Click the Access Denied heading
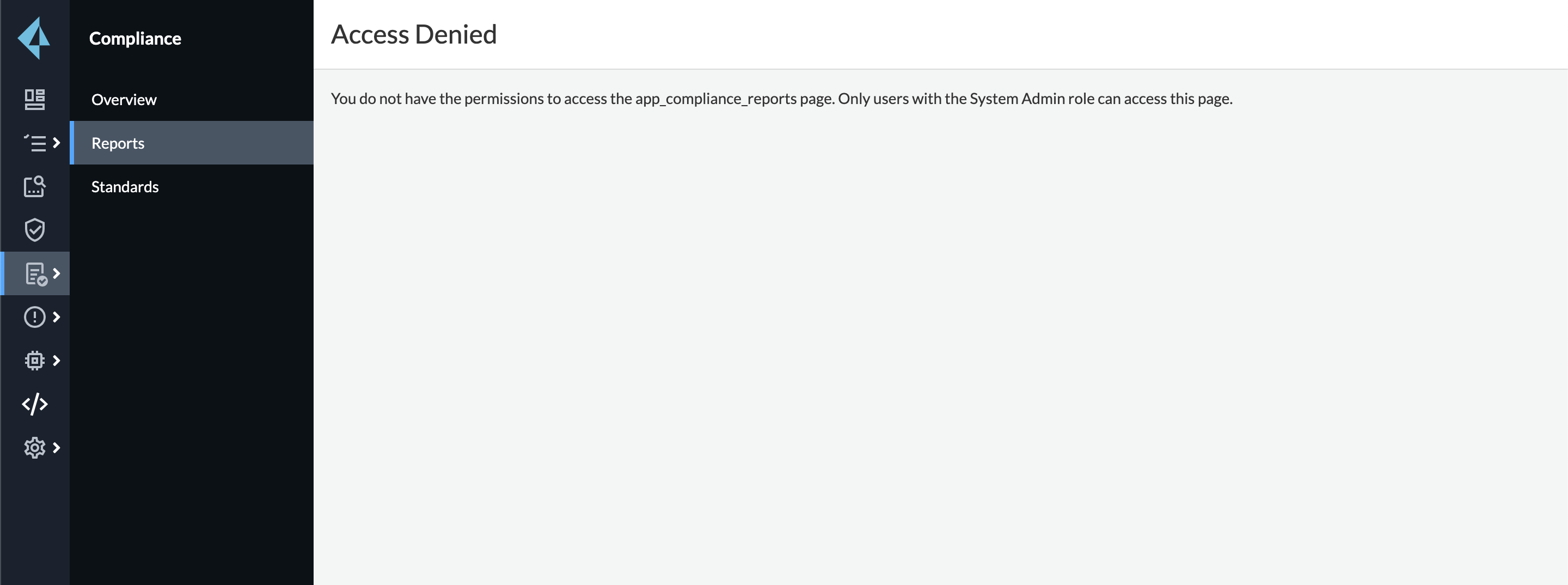This screenshot has height=585, width=1568. pos(413,35)
